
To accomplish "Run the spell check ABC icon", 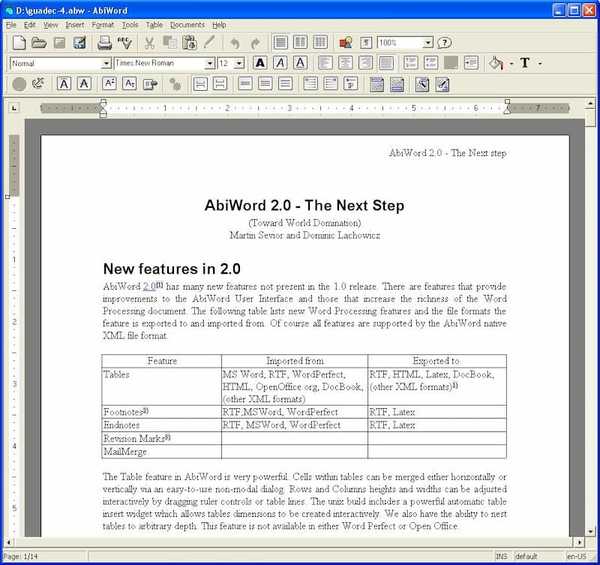I will click(x=125, y=43).
